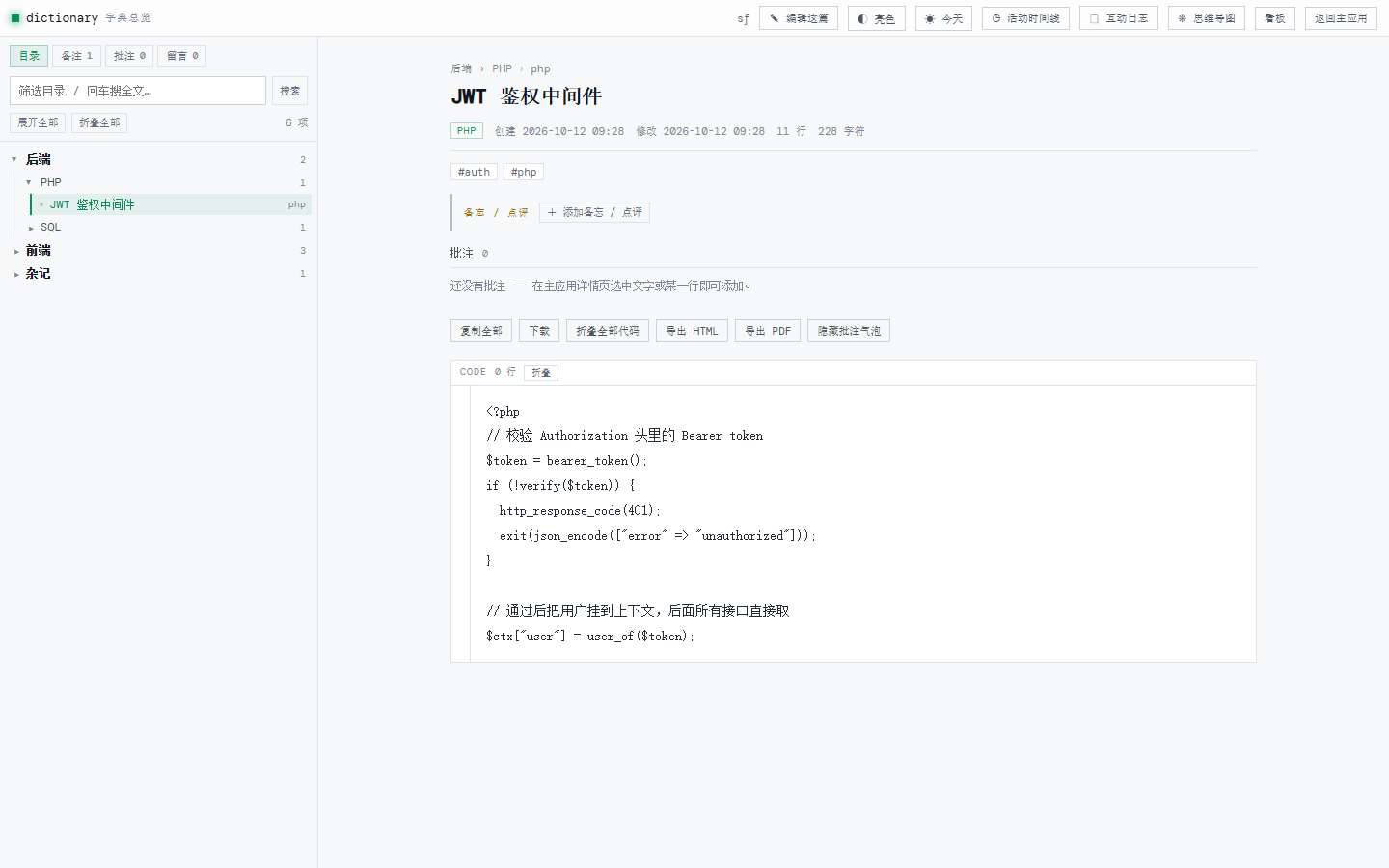This screenshot has width=1389, height=868.
Task: Click the JWT 鉴权中间件 page title
Action: pyautogui.click(x=526, y=96)
